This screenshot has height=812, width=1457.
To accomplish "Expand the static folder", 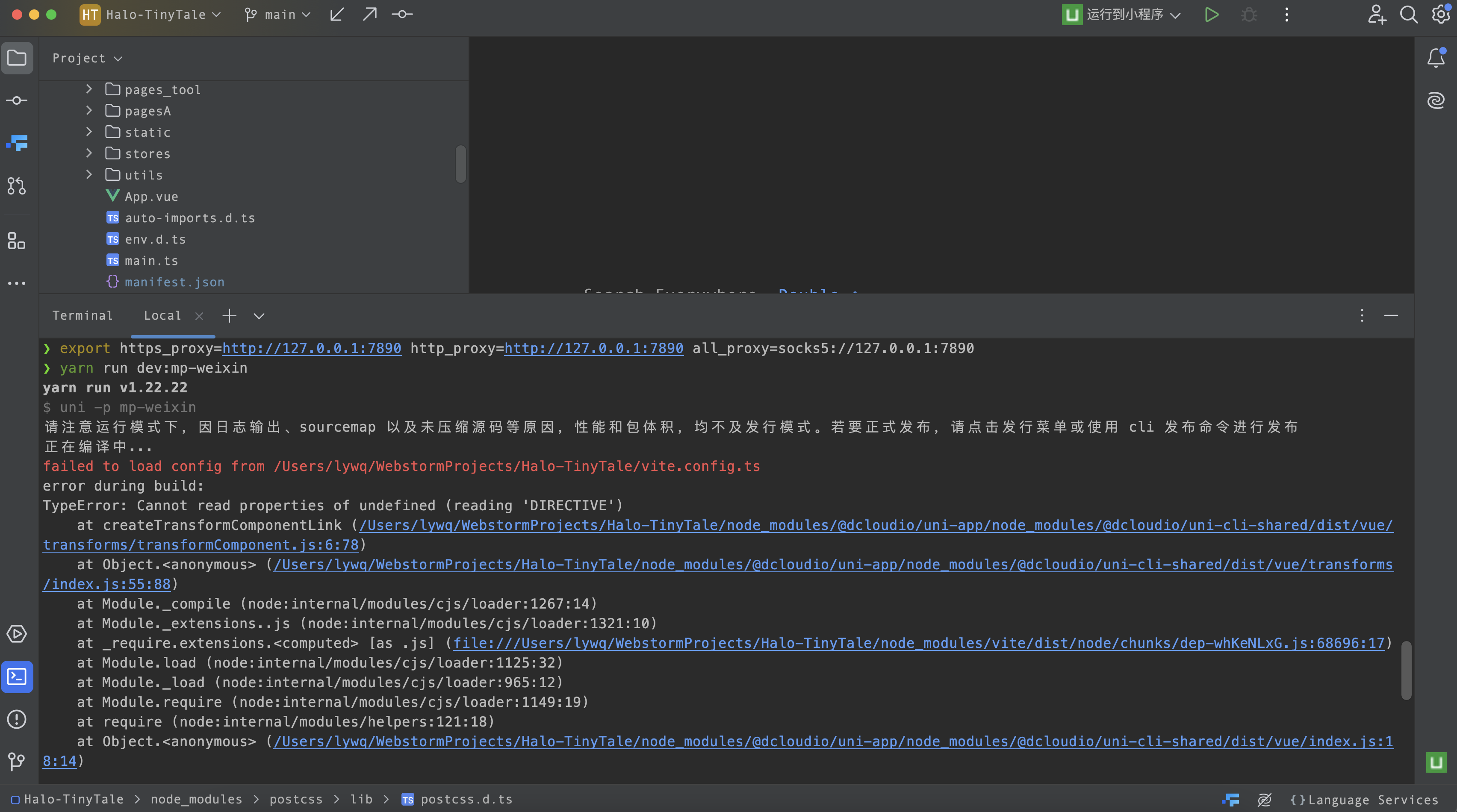I will pyautogui.click(x=89, y=132).
